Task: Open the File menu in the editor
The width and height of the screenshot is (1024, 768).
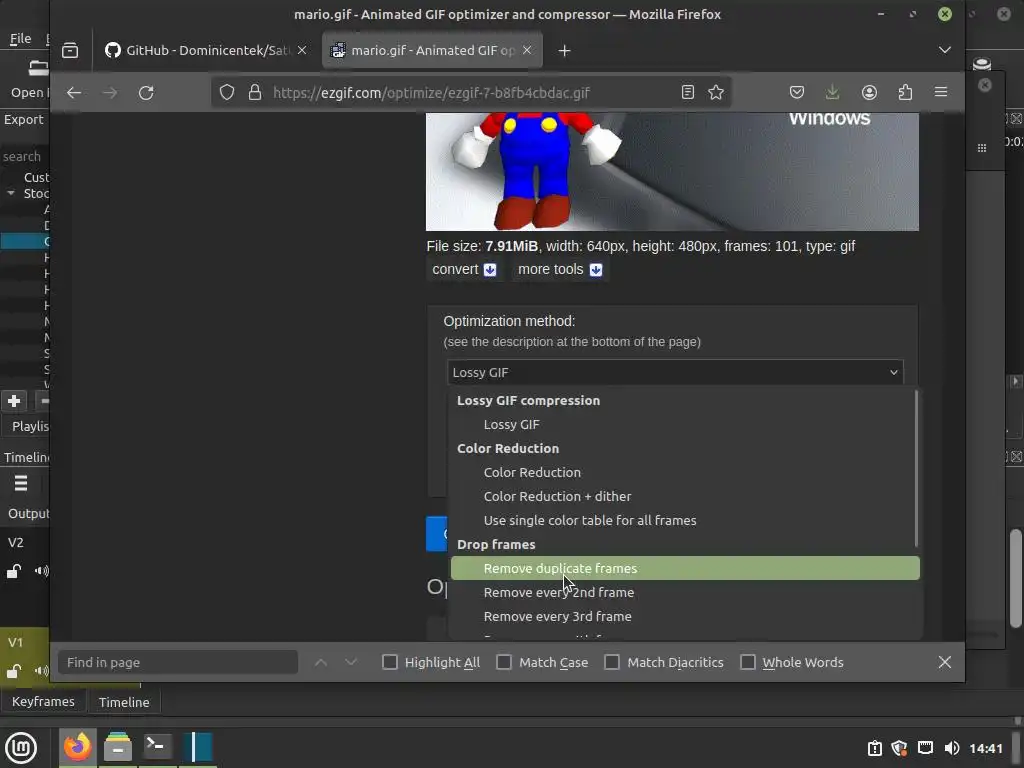Action: click(20, 39)
